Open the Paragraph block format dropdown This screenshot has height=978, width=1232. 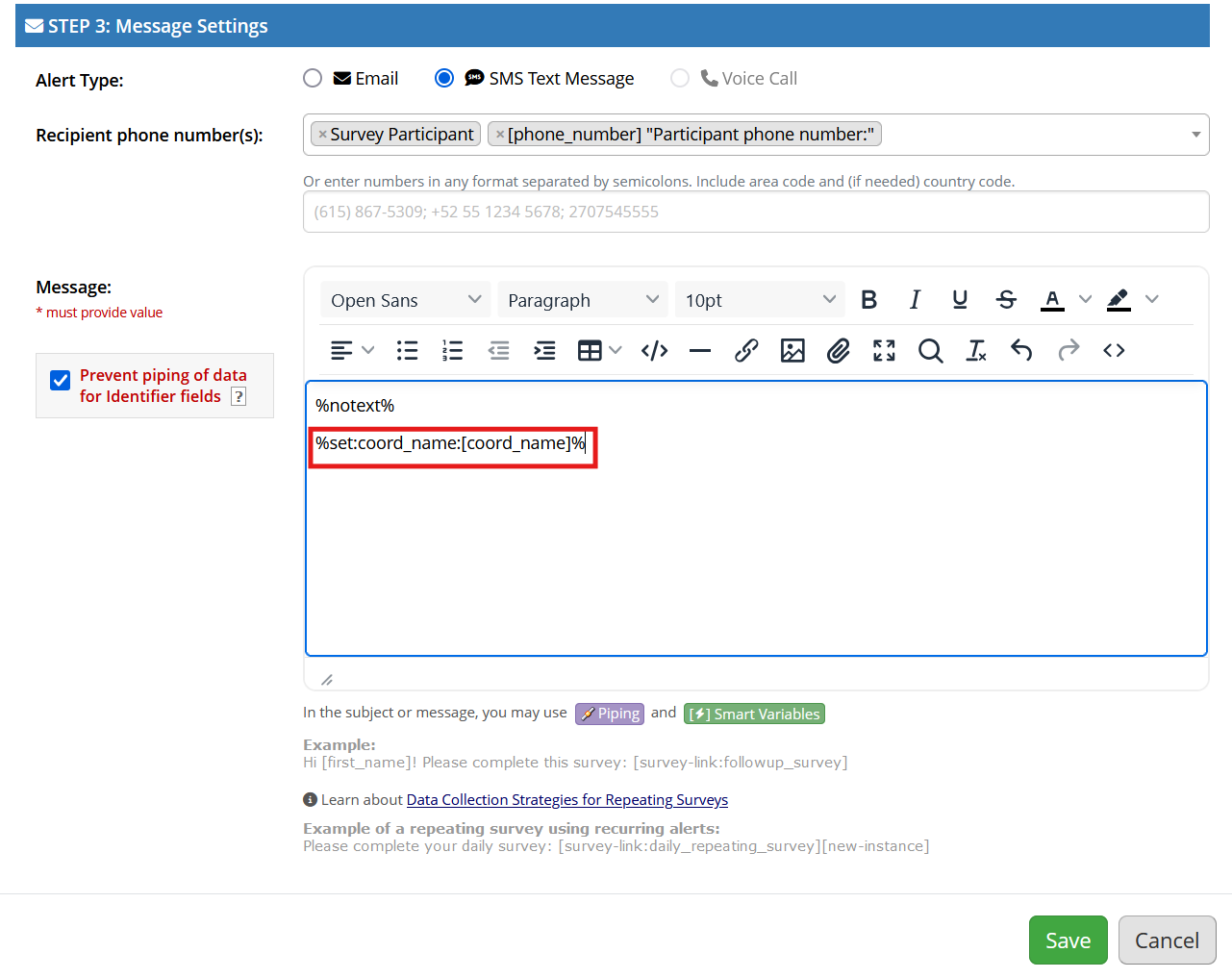click(x=583, y=300)
